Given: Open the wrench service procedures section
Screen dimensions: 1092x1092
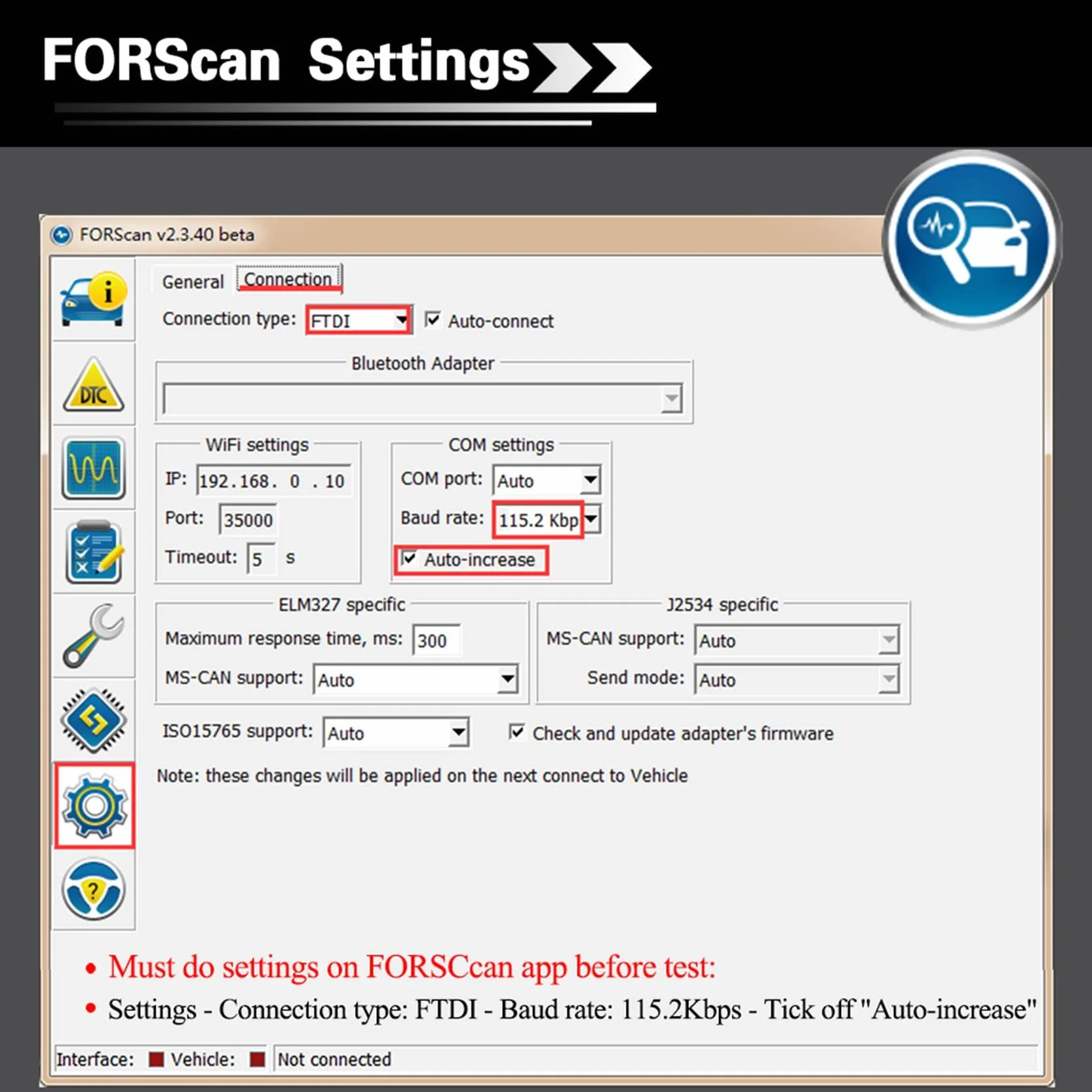Looking at the screenshot, I should pyautogui.click(x=93, y=636).
